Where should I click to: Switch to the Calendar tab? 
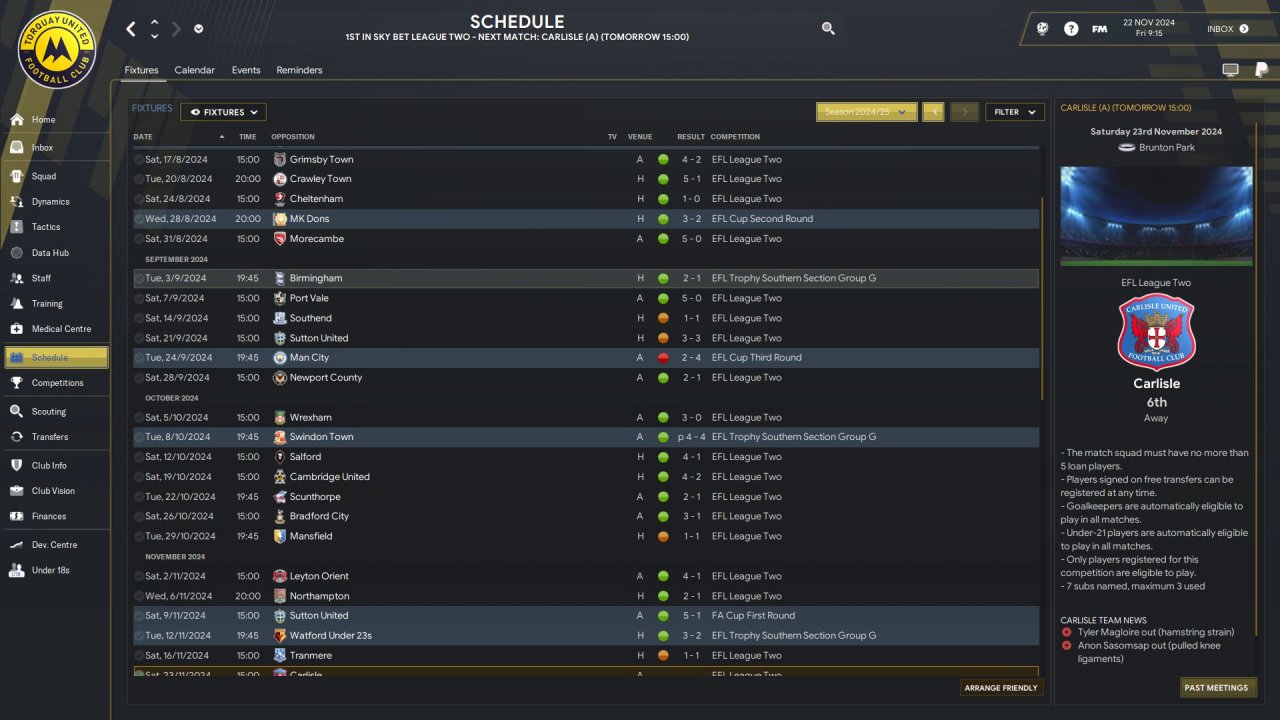194,70
